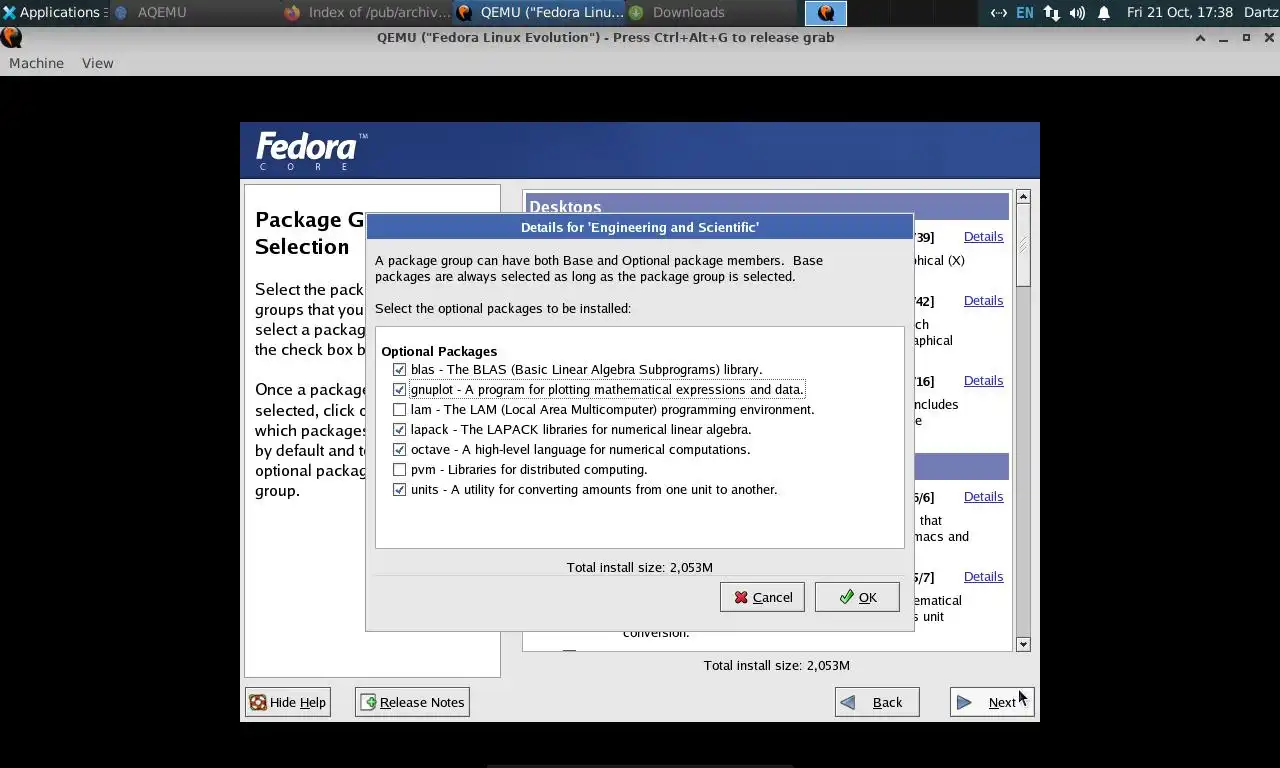Toggle the units utility checkbox
Screen dimensions: 1280x768
click(400, 490)
